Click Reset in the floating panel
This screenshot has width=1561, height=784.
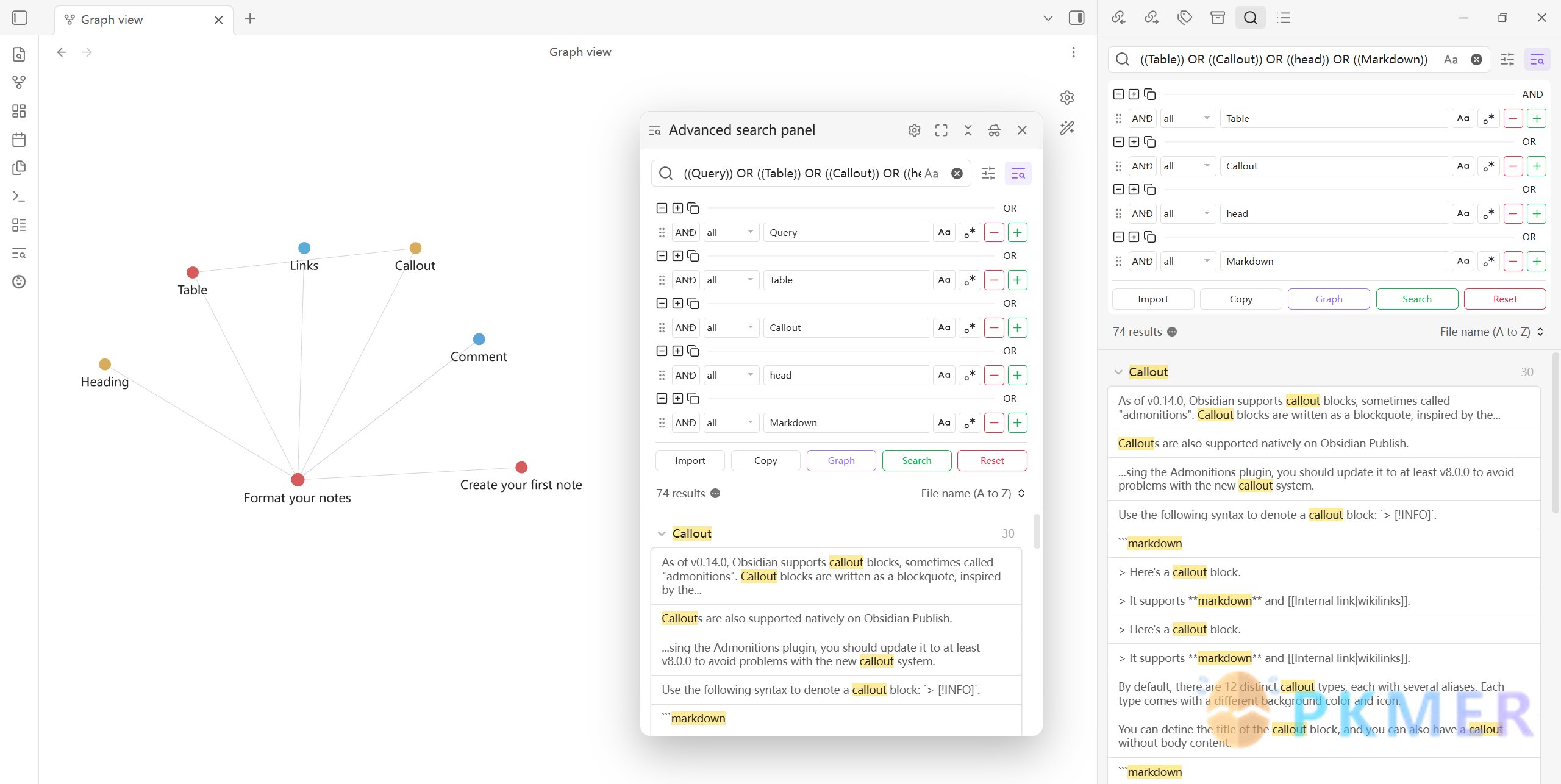pyautogui.click(x=992, y=460)
